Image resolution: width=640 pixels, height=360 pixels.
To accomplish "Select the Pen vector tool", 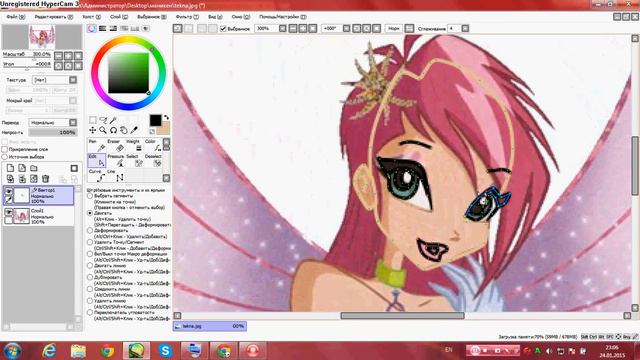I will pos(96,145).
